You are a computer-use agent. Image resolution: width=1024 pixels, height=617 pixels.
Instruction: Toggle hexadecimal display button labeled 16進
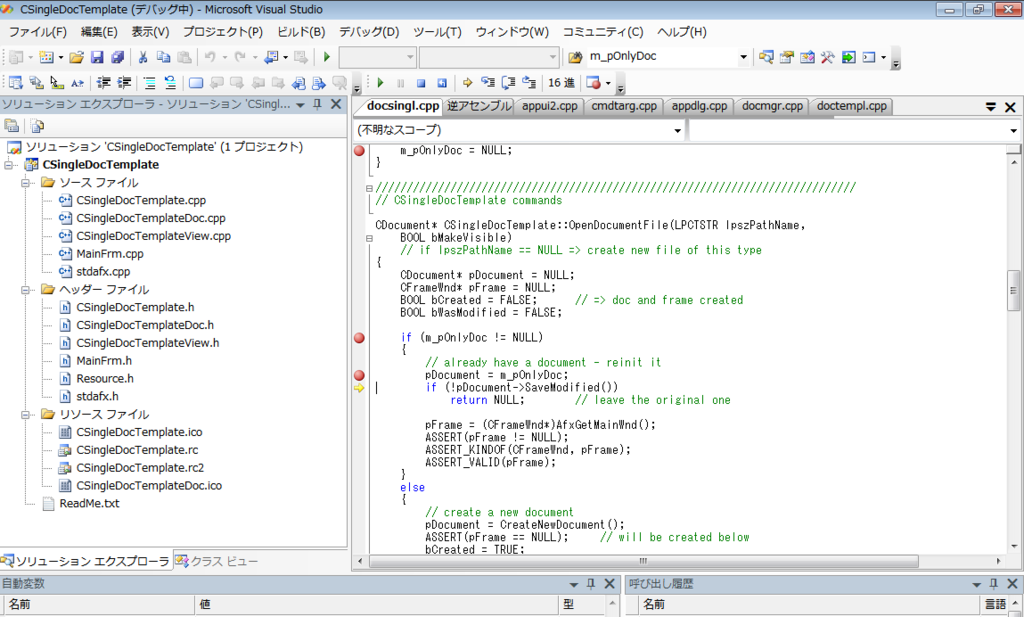561,83
